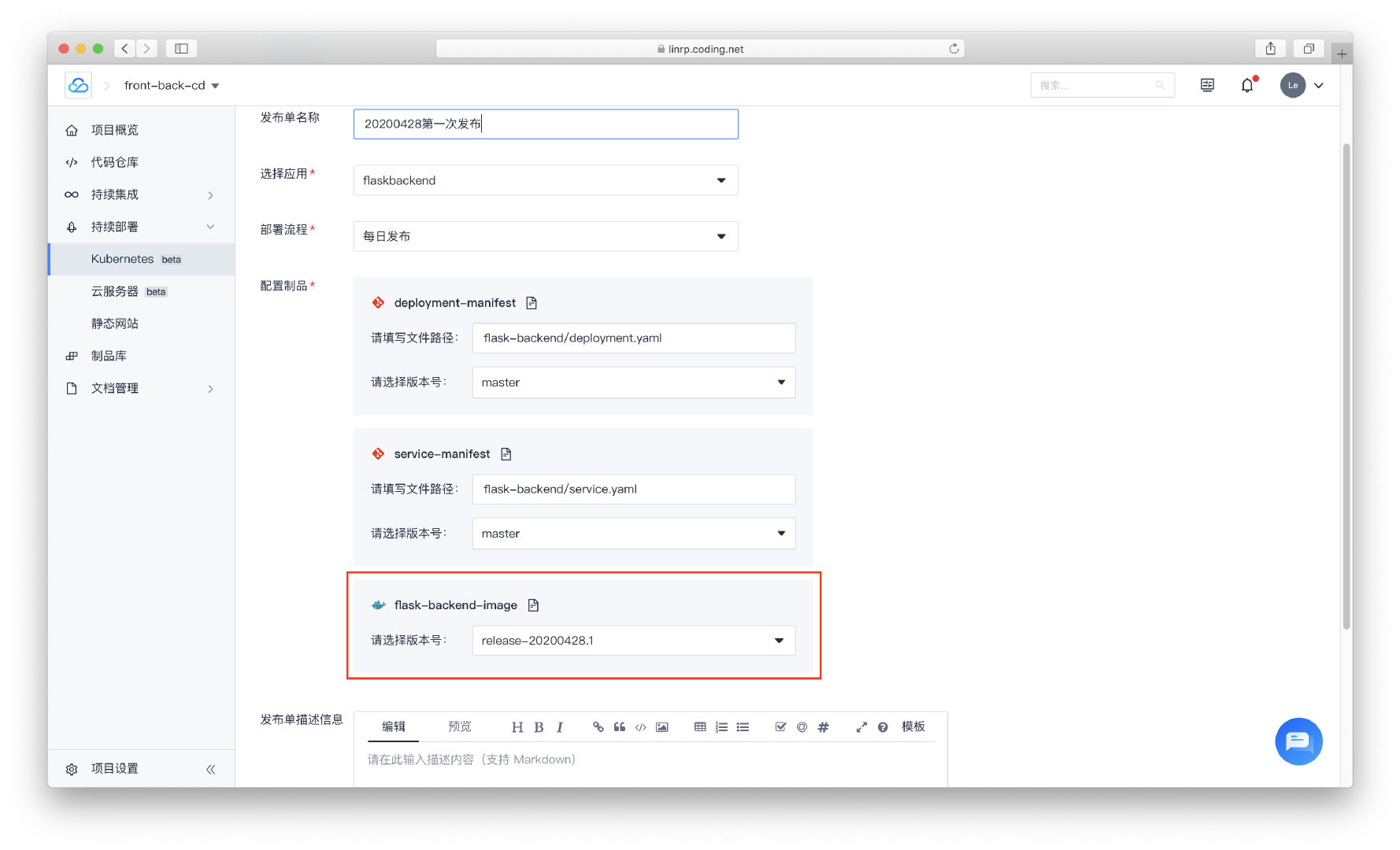
Task: Show all Safari tabs overview
Action: [1309, 49]
